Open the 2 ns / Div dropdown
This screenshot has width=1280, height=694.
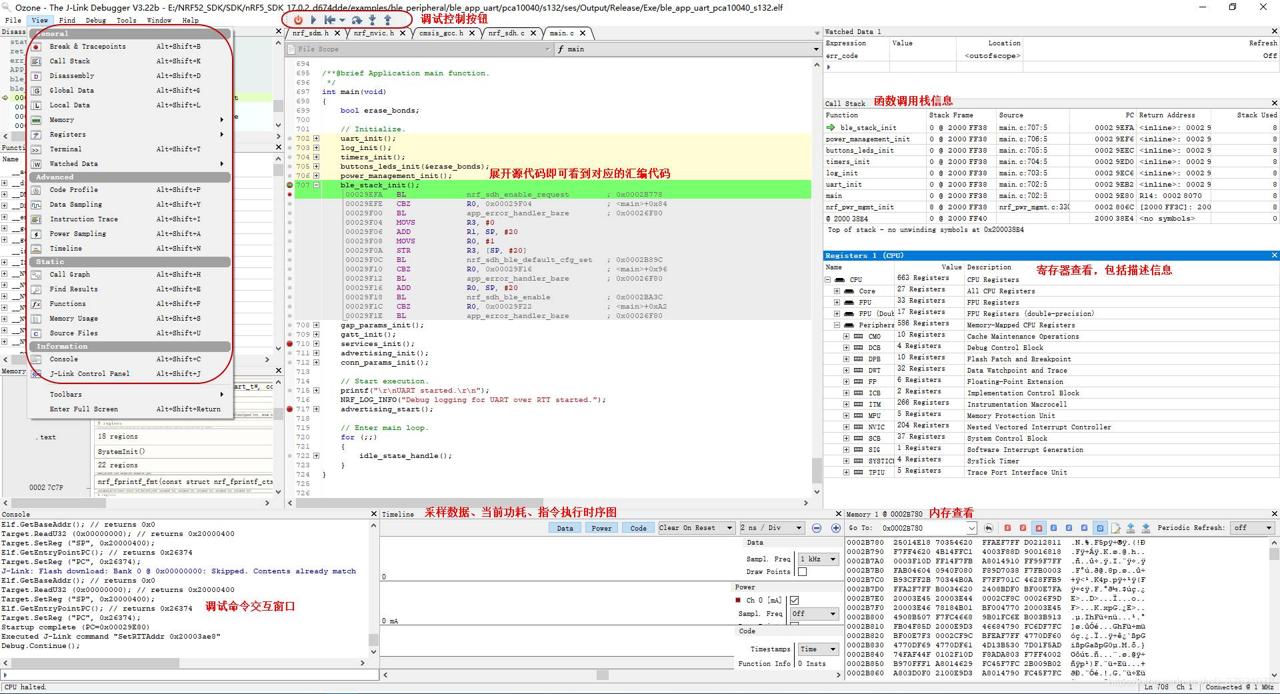coord(772,528)
